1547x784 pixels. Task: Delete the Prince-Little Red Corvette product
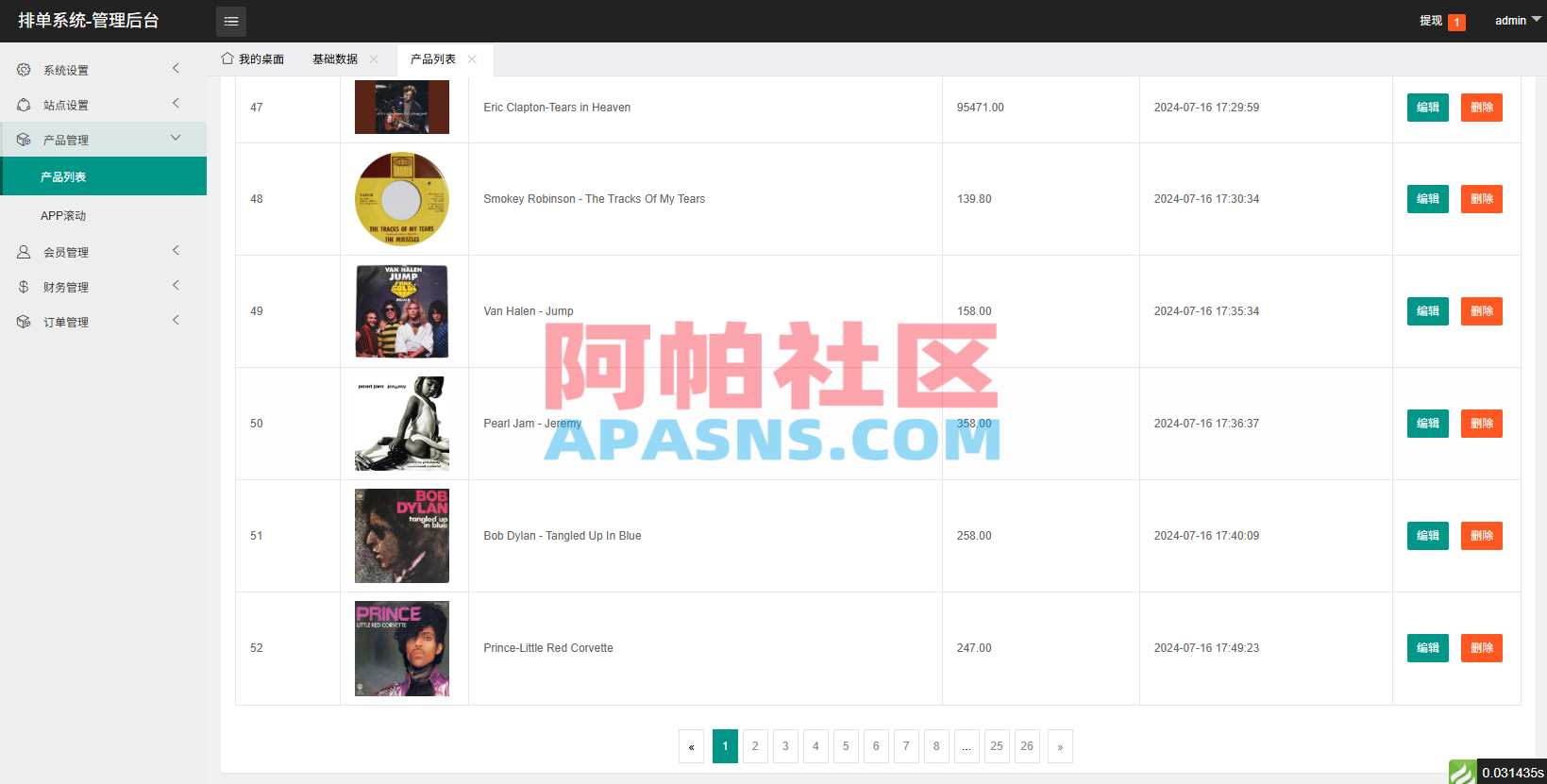[x=1481, y=648]
